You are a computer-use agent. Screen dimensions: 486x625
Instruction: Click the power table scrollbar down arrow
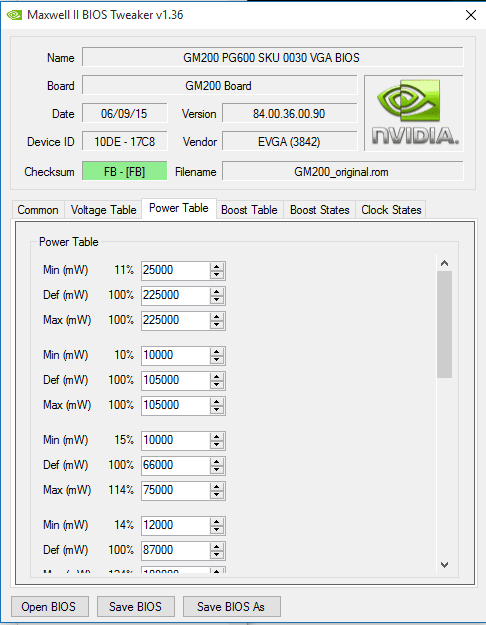[x=445, y=564]
